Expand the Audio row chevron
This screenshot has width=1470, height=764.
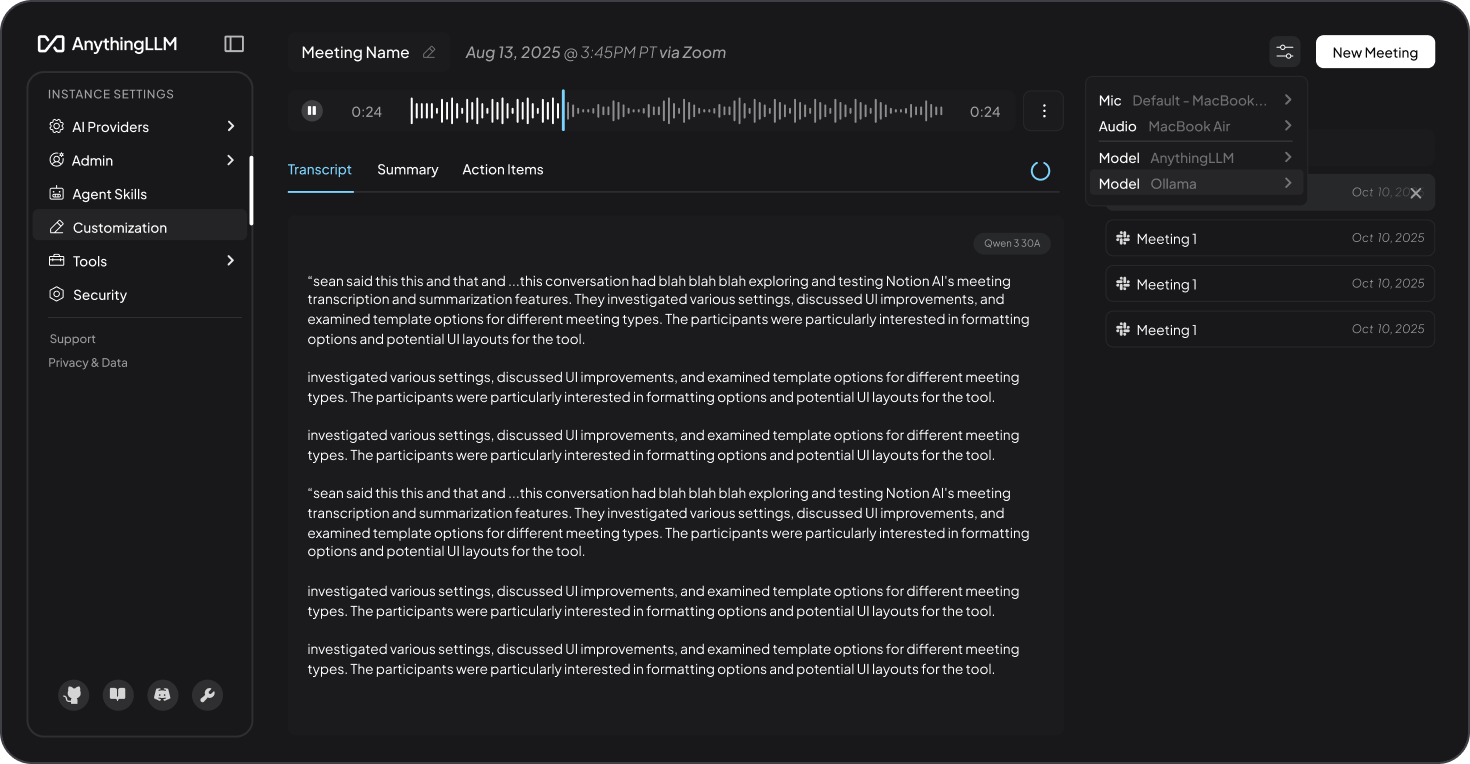pyautogui.click(x=1288, y=126)
